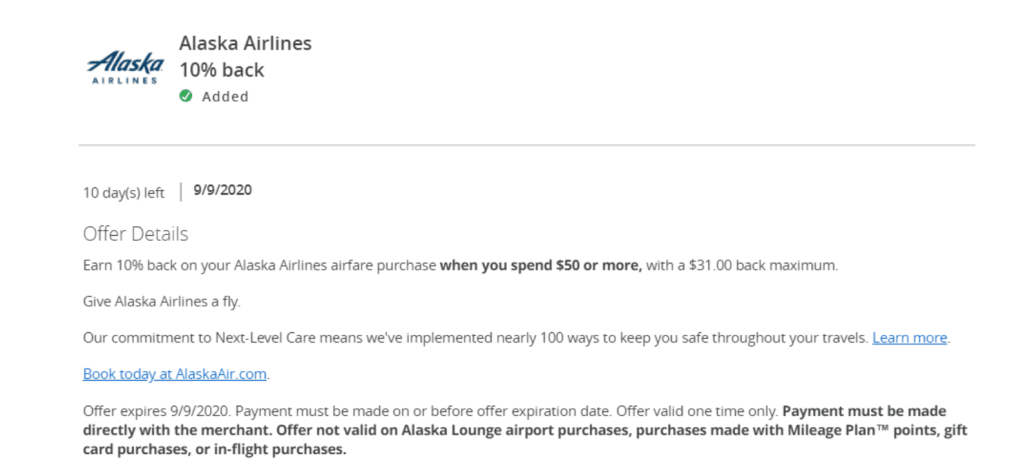Viewport: 1023px width, 474px height.
Task: Click the Alaska Airlines logo
Action: tap(125, 68)
